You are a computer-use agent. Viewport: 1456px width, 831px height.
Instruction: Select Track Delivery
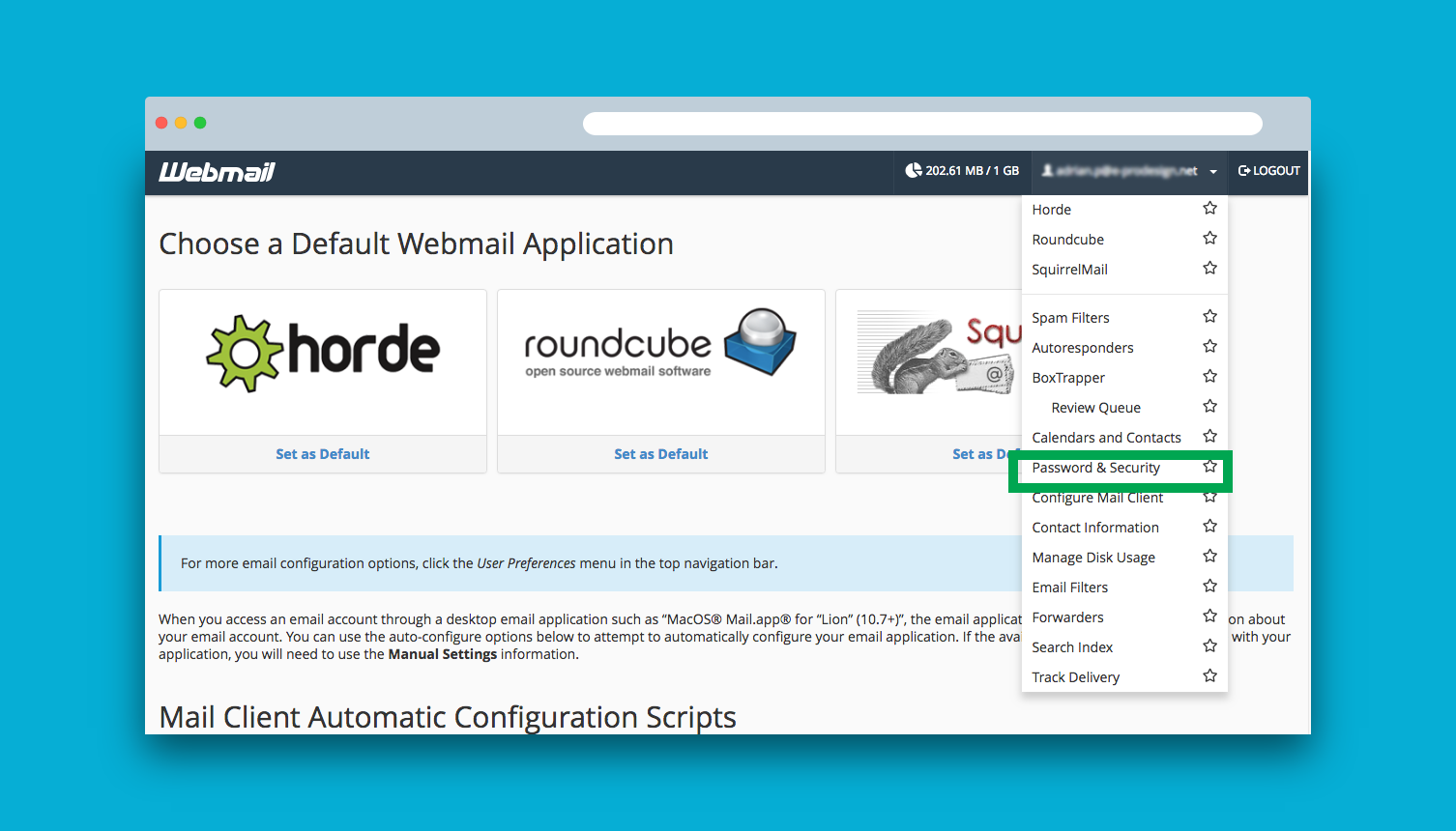(1075, 677)
